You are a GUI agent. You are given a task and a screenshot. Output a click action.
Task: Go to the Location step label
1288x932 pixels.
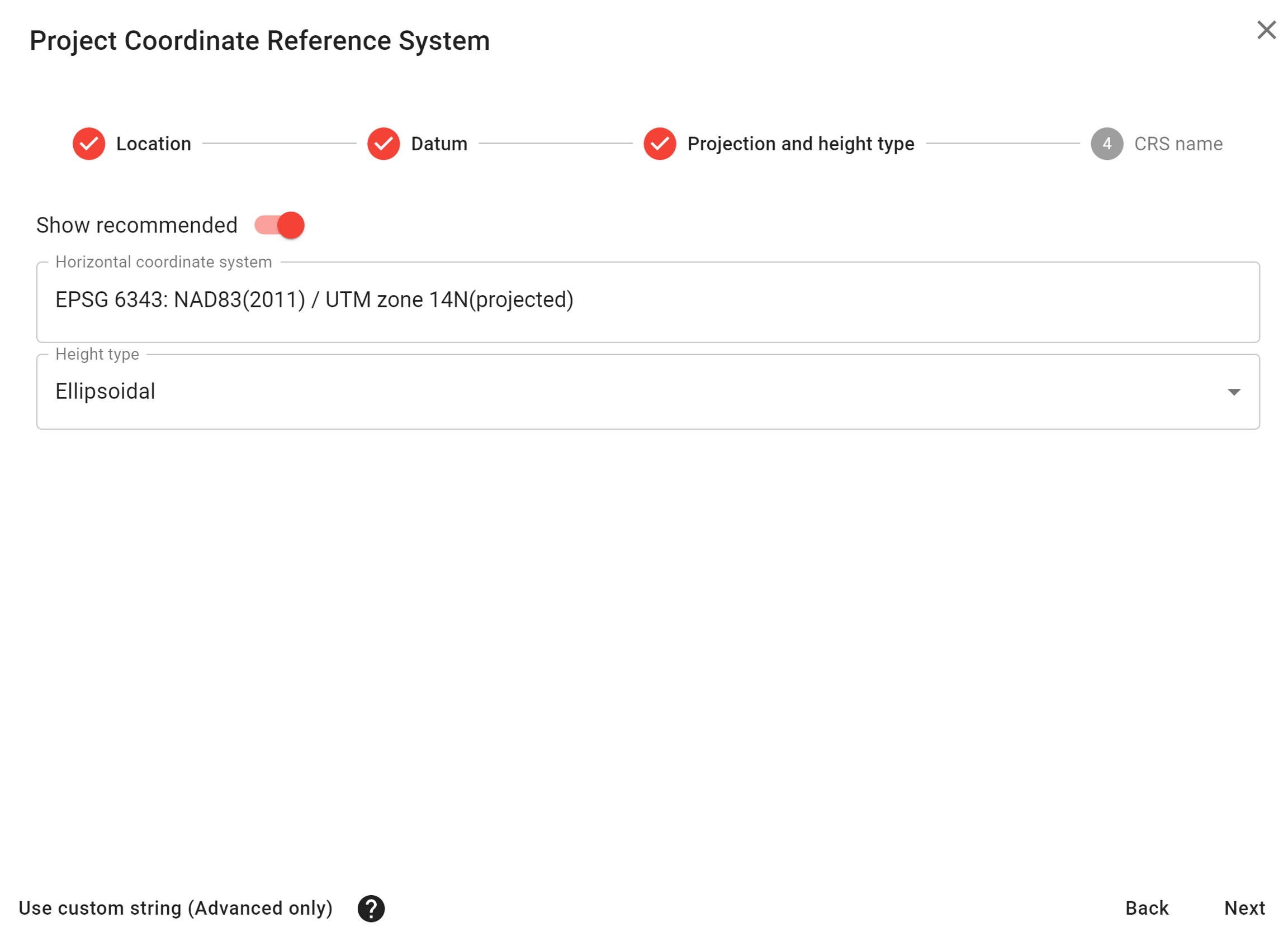click(153, 144)
